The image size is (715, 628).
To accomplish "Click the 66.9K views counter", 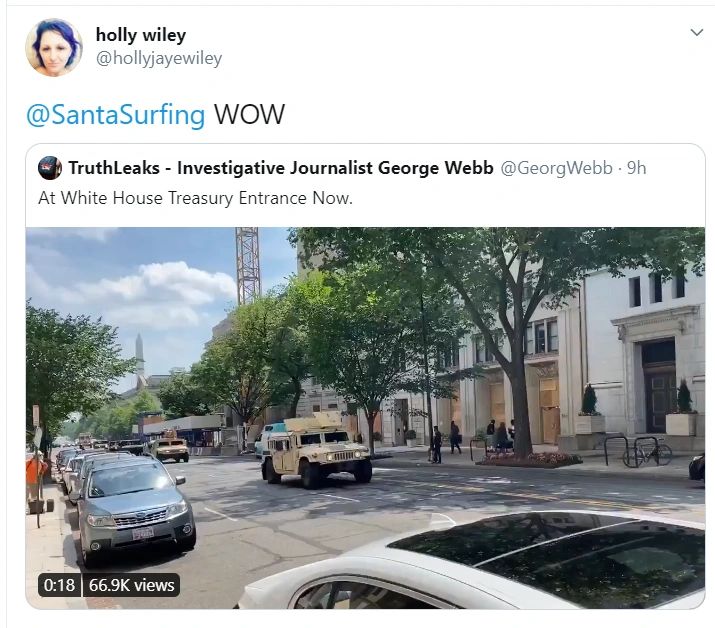I will point(131,585).
